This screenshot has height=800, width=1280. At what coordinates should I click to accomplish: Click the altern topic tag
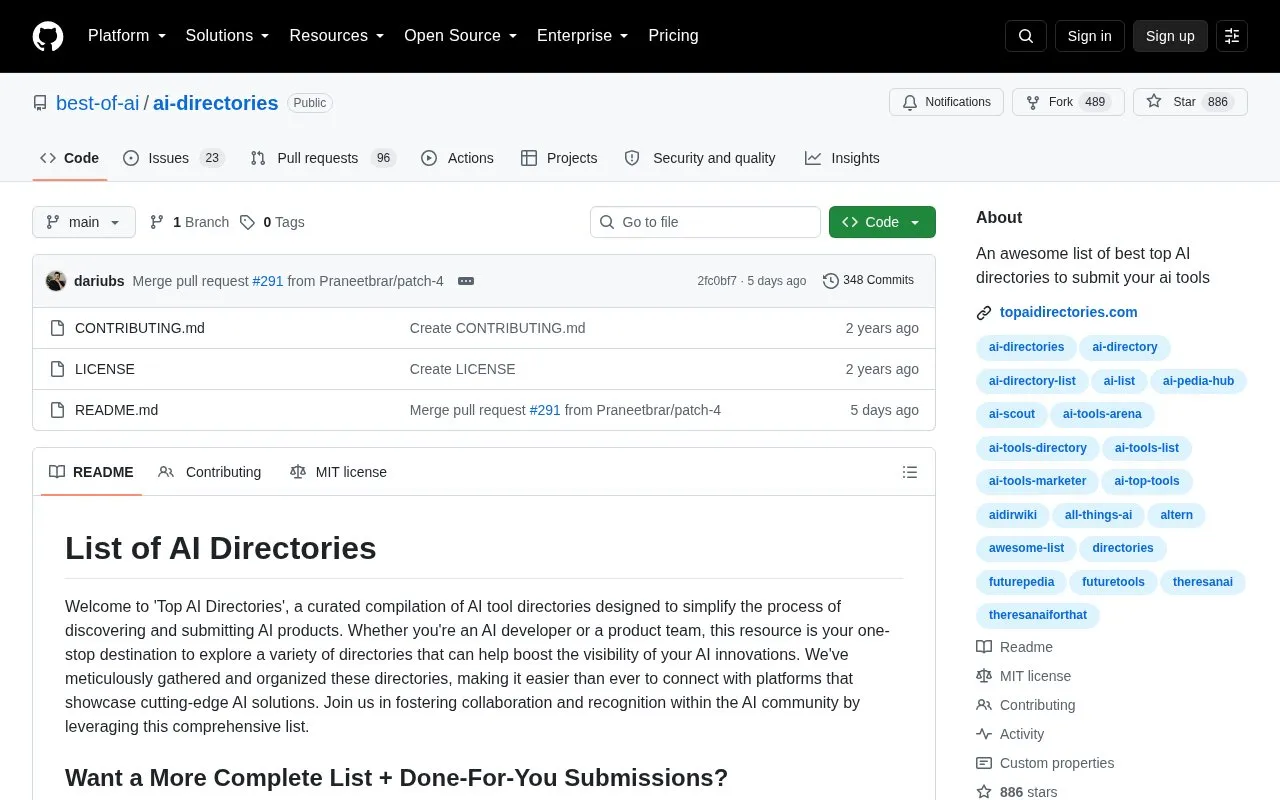[x=1176, y=515]
